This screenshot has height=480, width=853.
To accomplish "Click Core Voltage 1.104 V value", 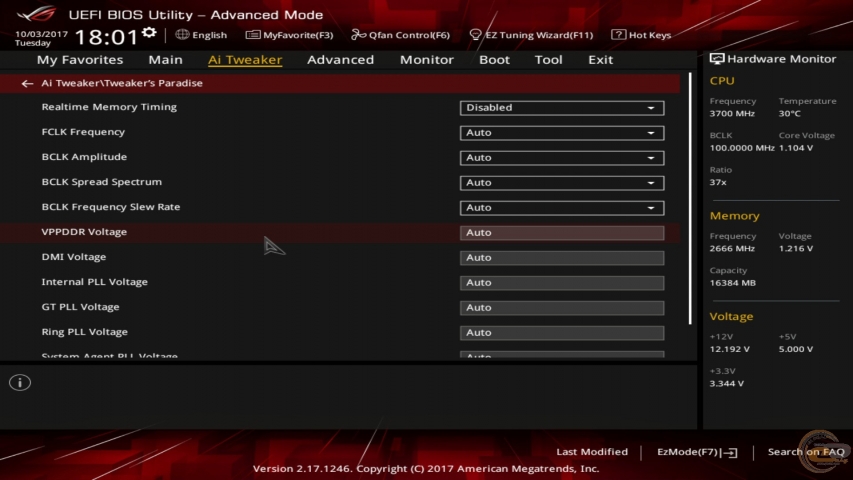I will click(796, 148).
